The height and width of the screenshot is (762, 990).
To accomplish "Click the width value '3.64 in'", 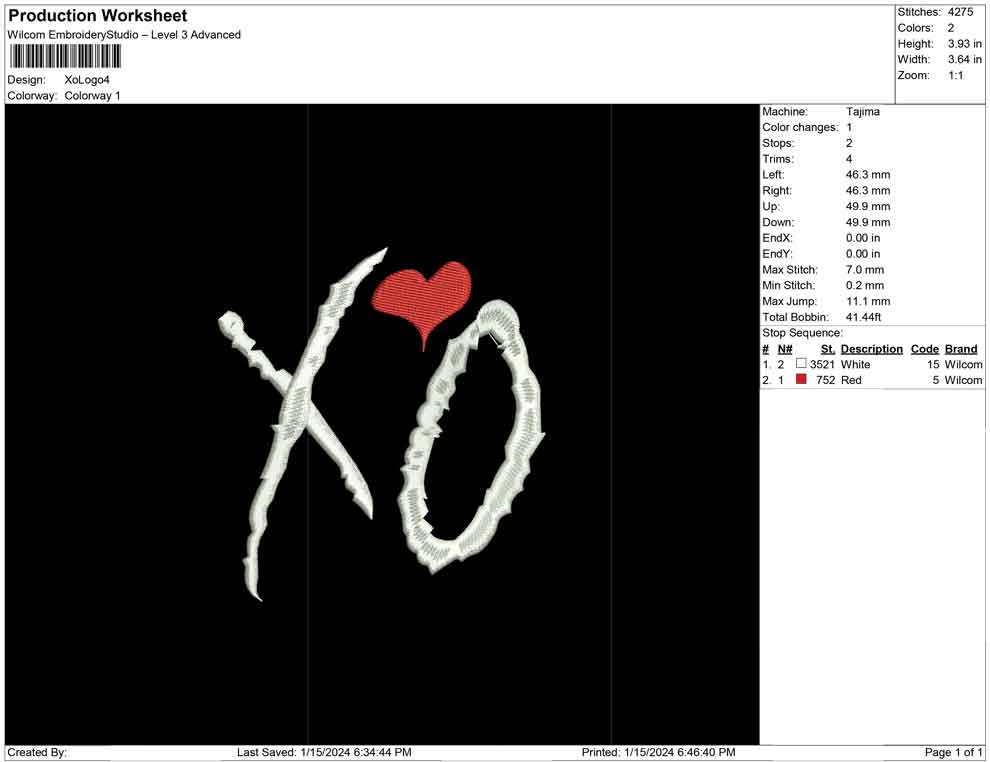I will tap(965, 59).
